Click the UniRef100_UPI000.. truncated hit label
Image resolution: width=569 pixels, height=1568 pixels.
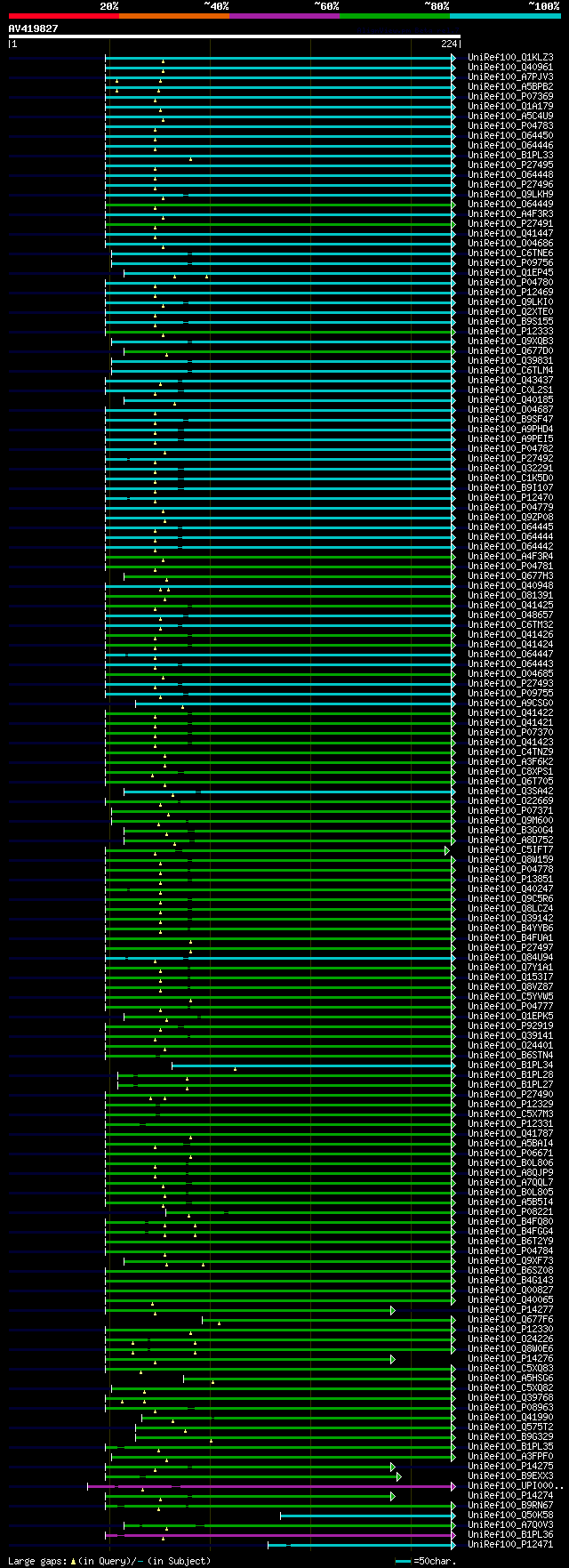(516, 1486)
